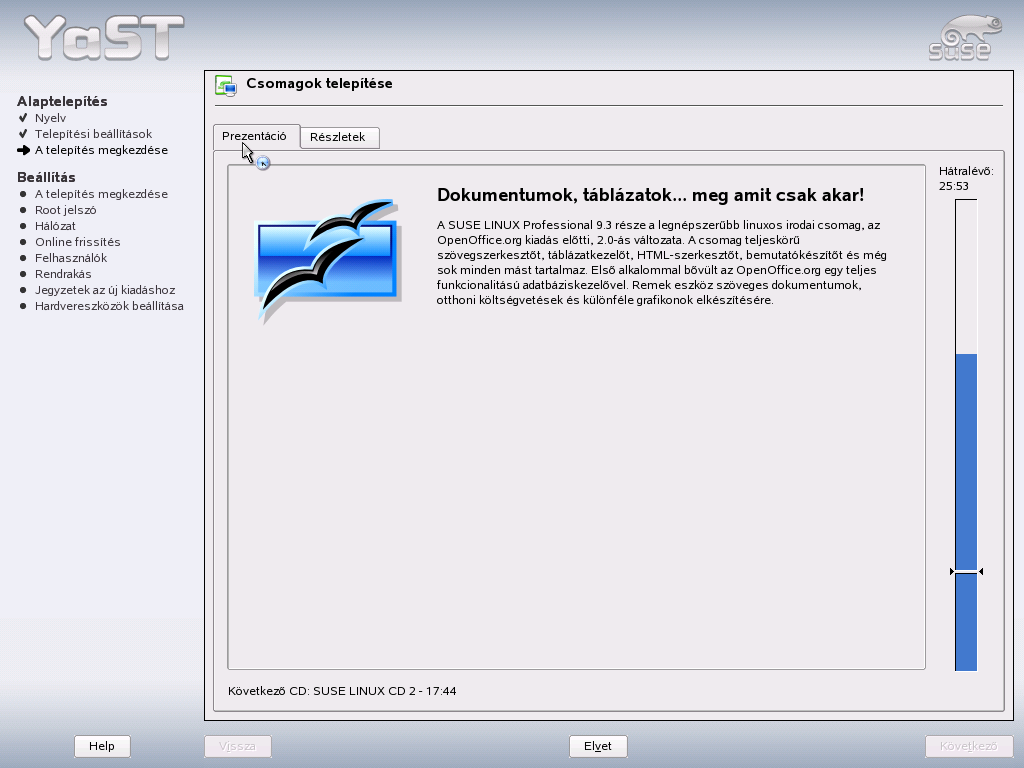Click the Hátralévő remaining time label
The image size is (1024, 768).
(966, 171)
